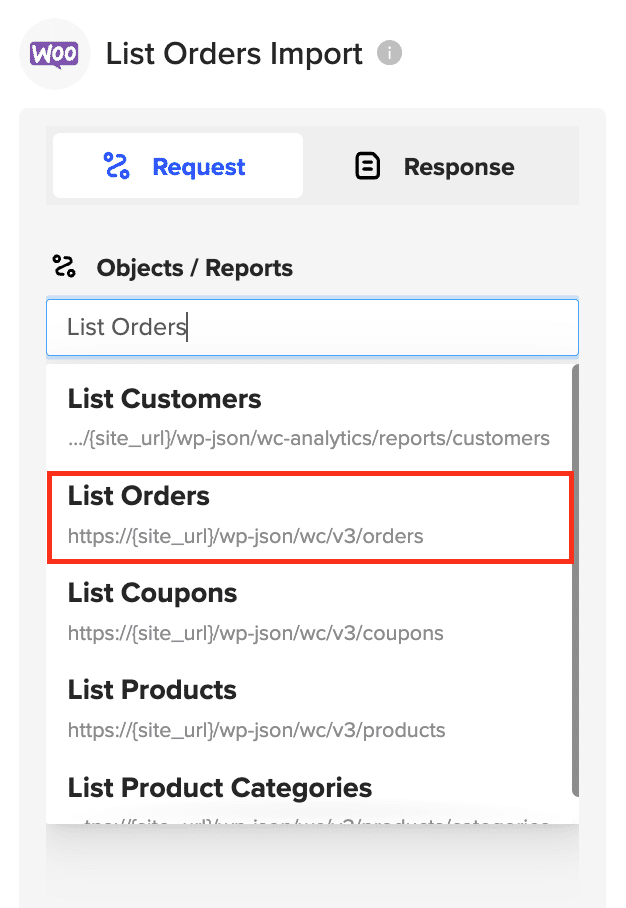
Task: Click the WooCommerce logo icon
Action: [x=54, y=54]
